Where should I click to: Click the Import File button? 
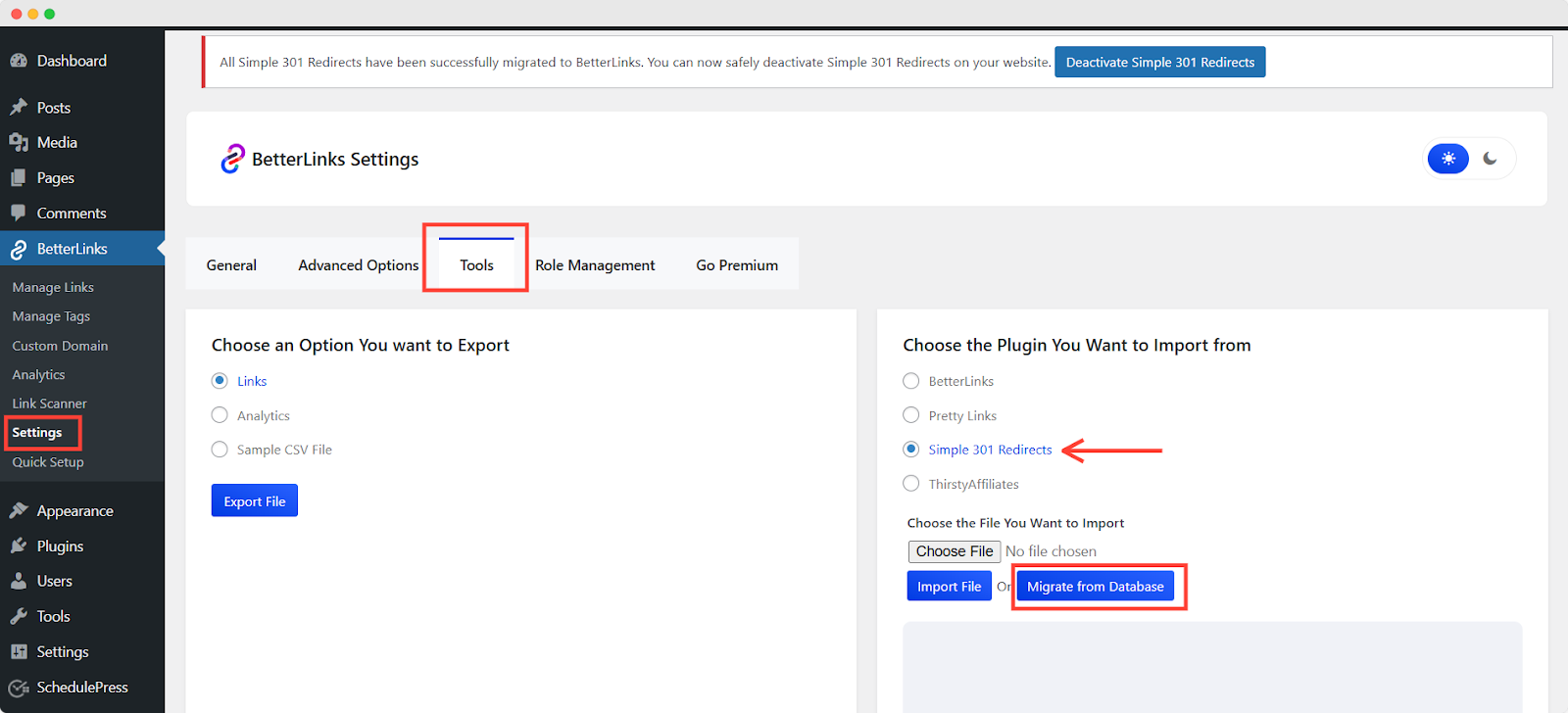pyautogui.click(x=950, y=586)
